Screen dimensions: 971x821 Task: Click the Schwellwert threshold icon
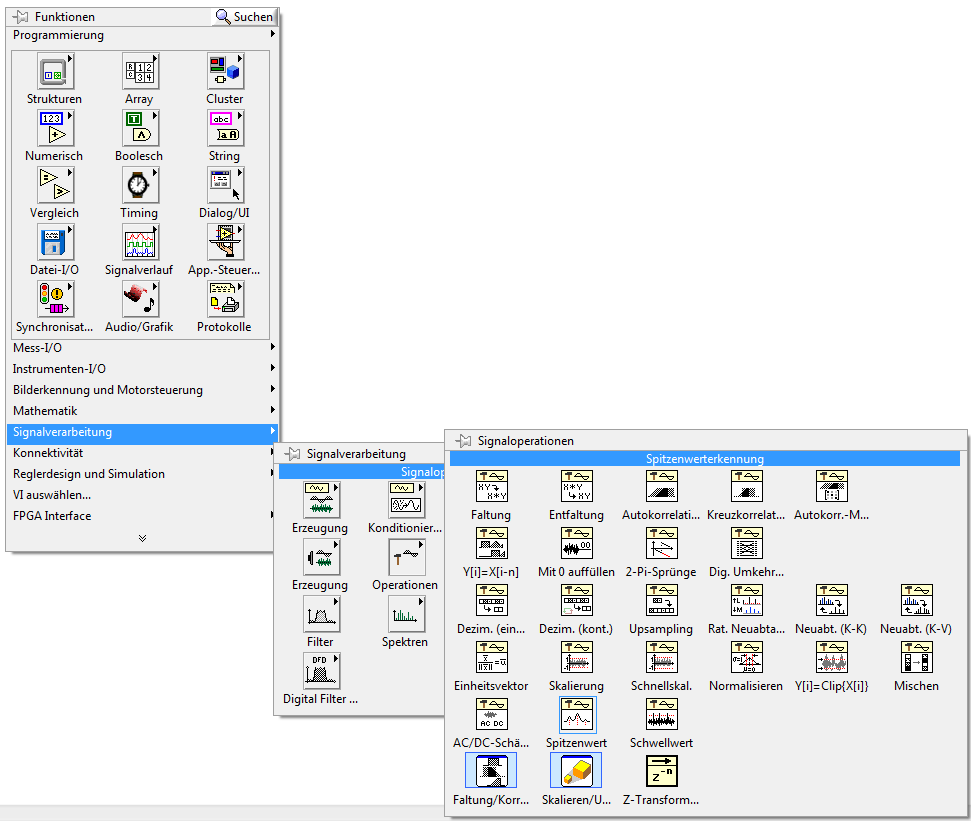(x=661, y=716)
